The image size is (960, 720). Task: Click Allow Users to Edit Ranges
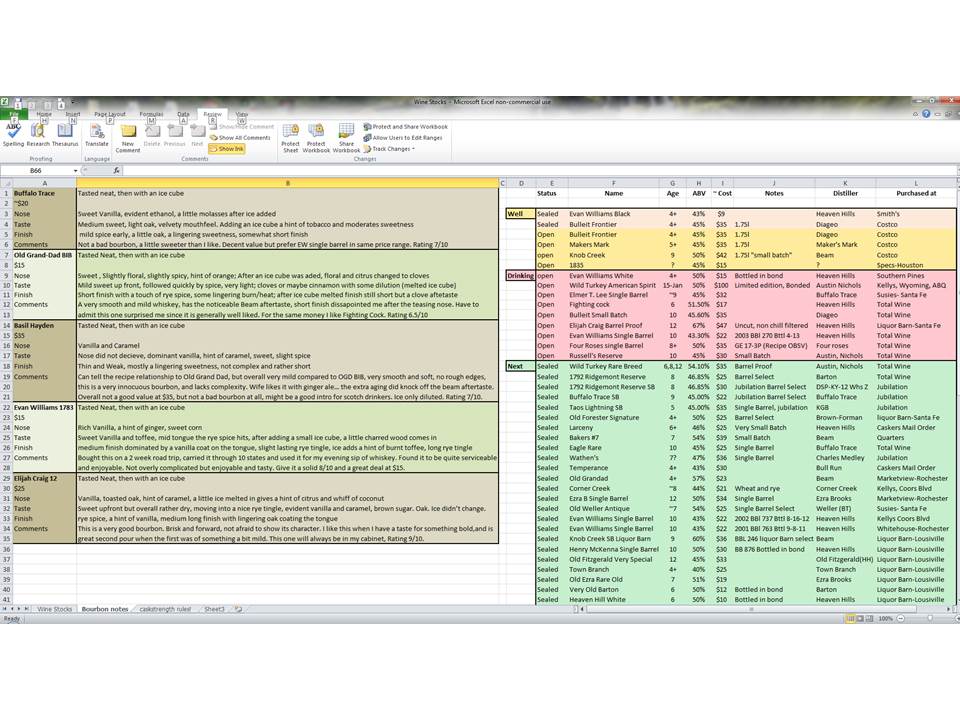[403, 138]
